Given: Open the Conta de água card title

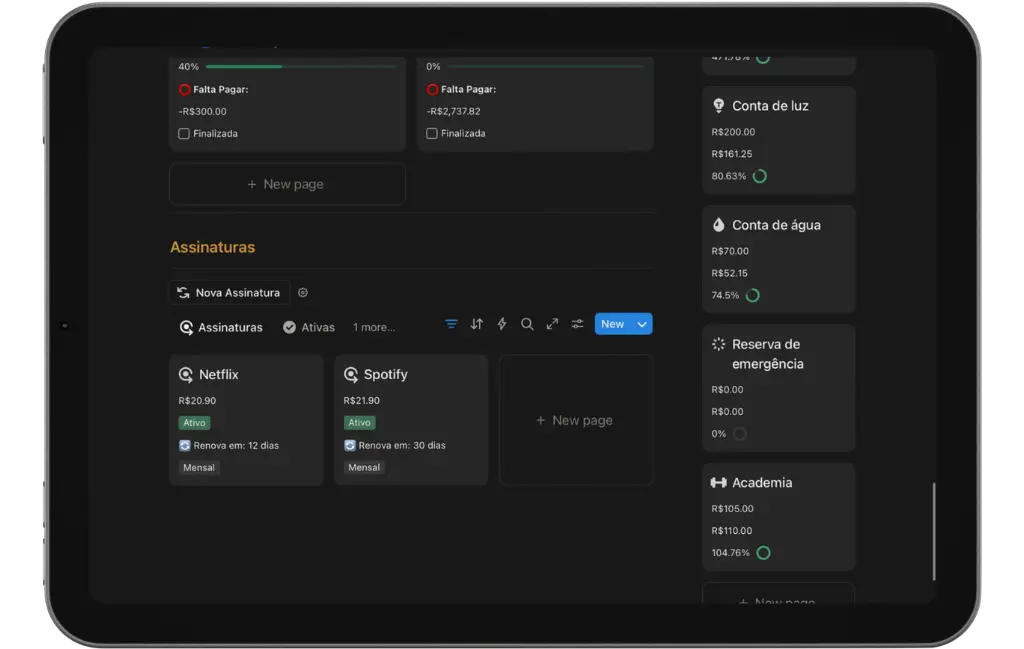Looking at the screenshot, I should [776, 225].
